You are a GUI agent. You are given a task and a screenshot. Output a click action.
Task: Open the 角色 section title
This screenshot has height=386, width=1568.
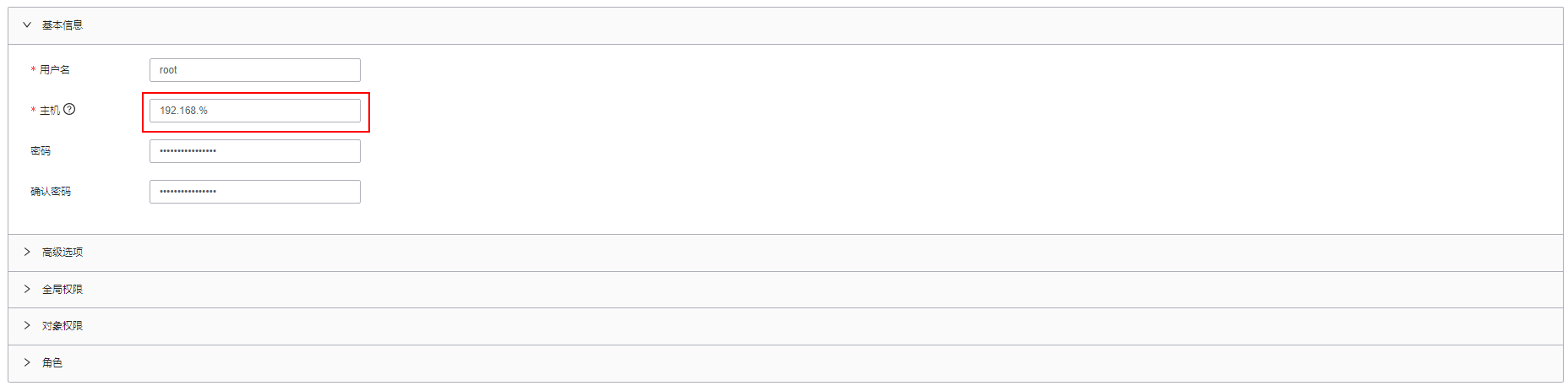tap(52, 363)
